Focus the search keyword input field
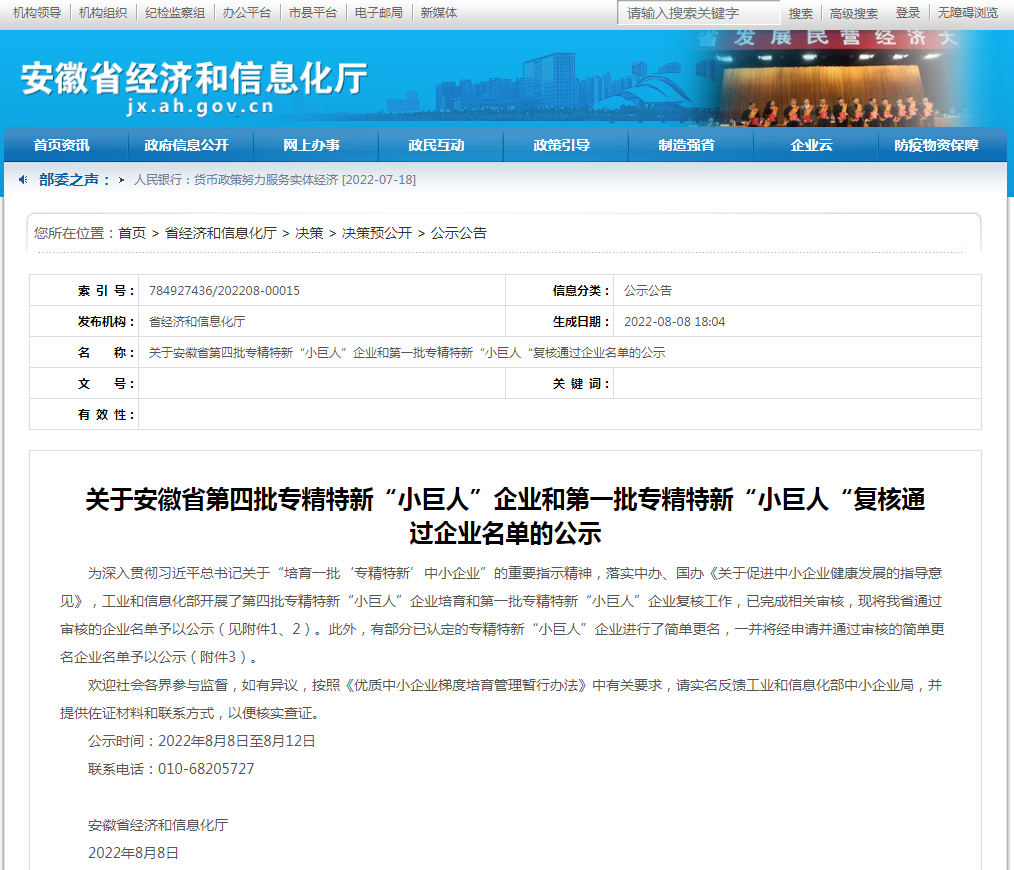 pyautogui.click(x=698, y=13)
